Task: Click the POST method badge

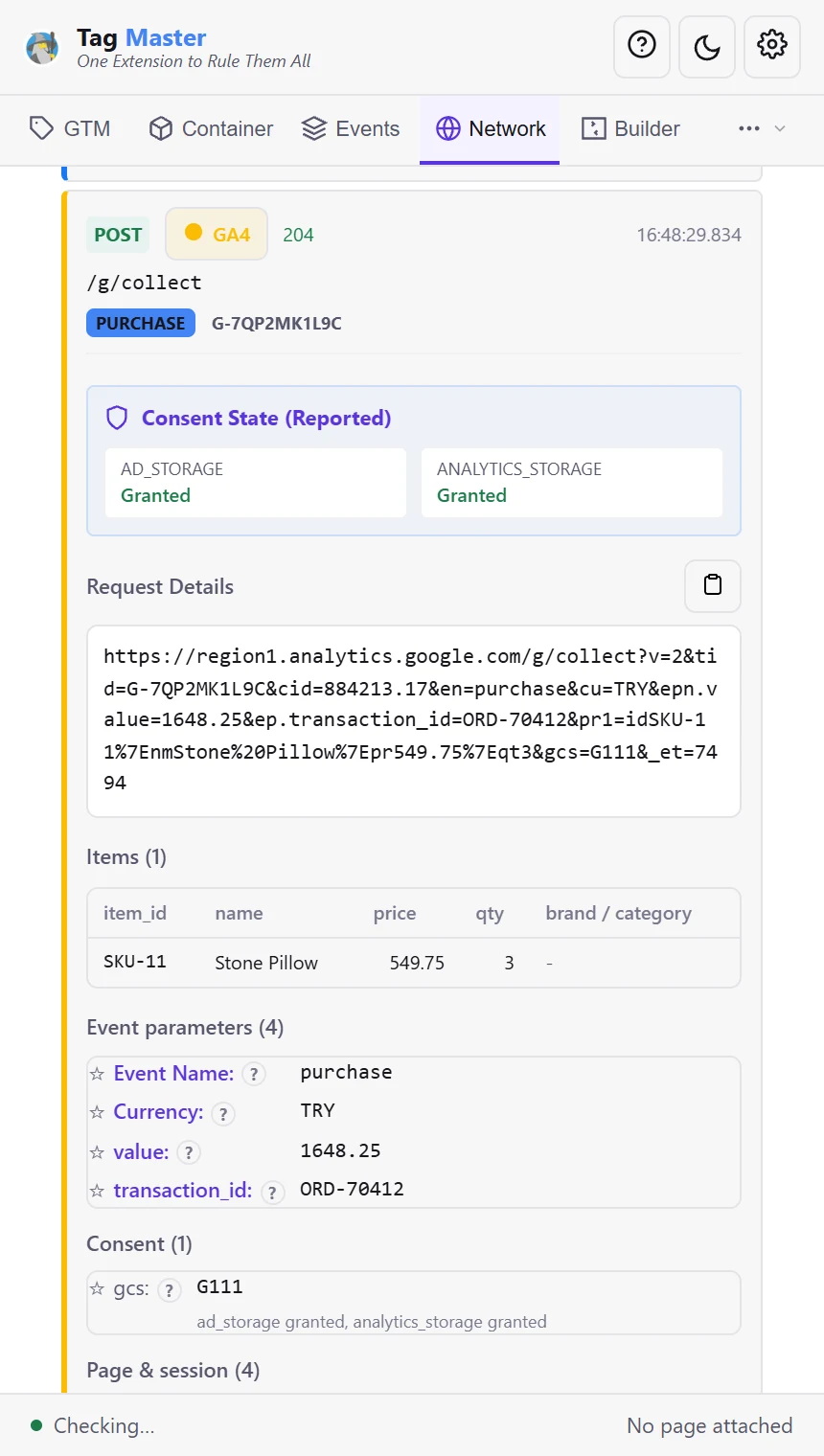Action: click(118, 235)
